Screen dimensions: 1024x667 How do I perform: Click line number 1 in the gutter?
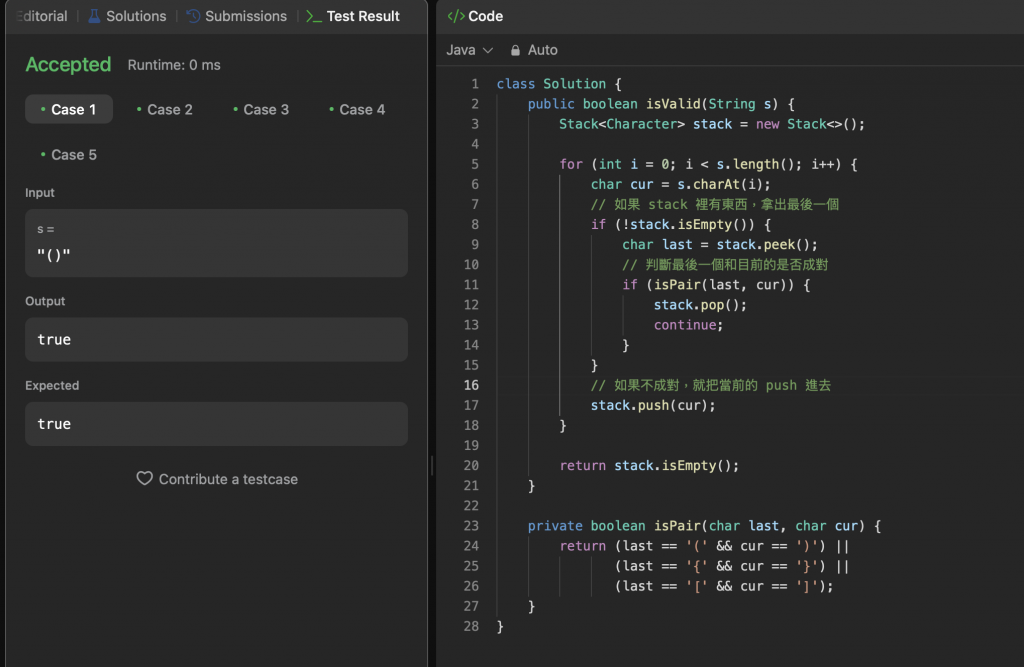(475, 84)
